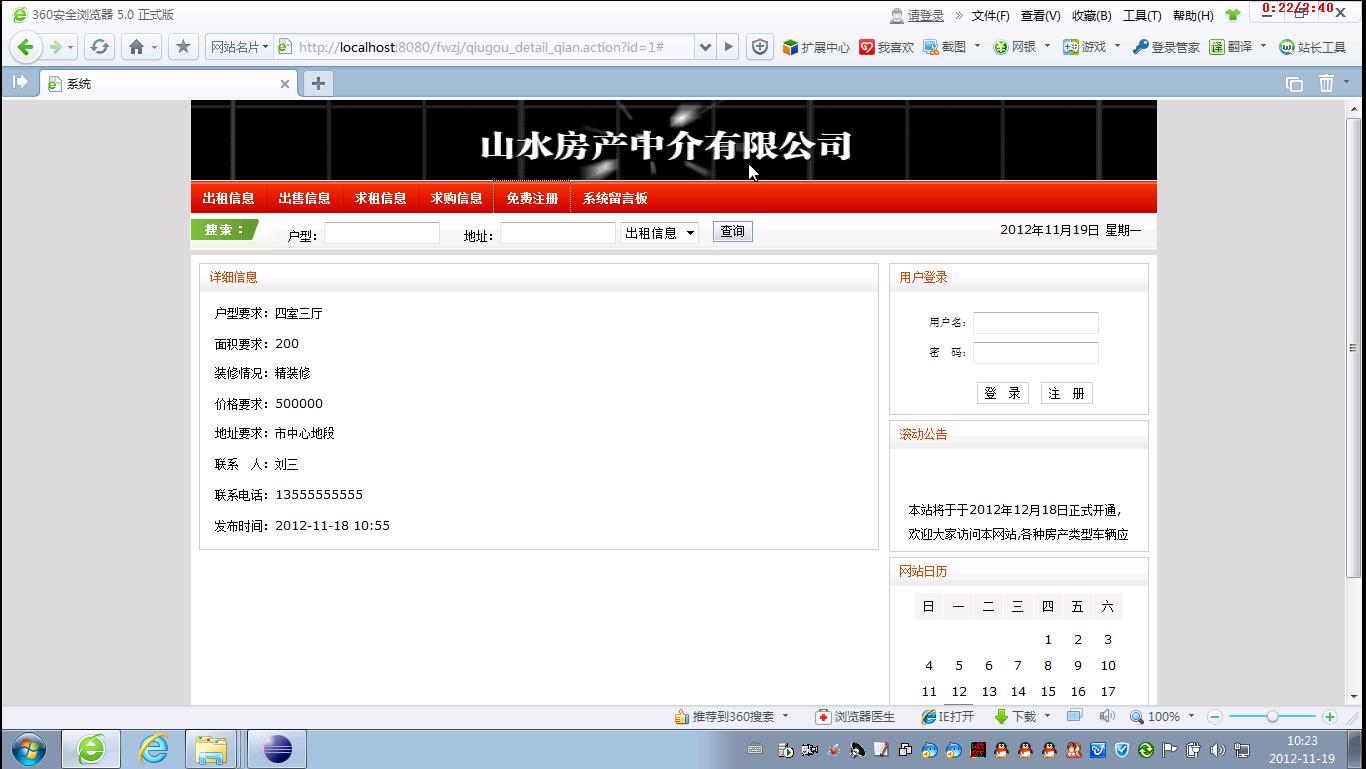This screenshot has width=1366, height=769.
Task: Focus the 用户名 login field
Action: click(x=1035, y=322)
